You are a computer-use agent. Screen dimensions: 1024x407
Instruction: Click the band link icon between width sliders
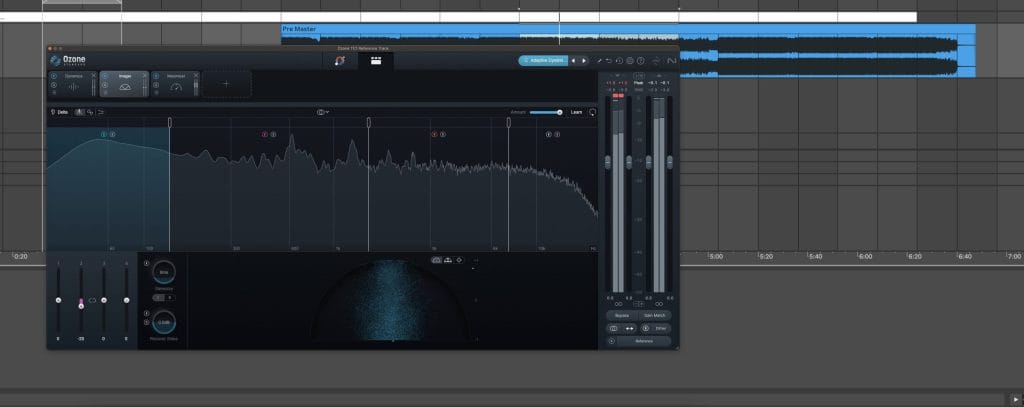point(92,300)
